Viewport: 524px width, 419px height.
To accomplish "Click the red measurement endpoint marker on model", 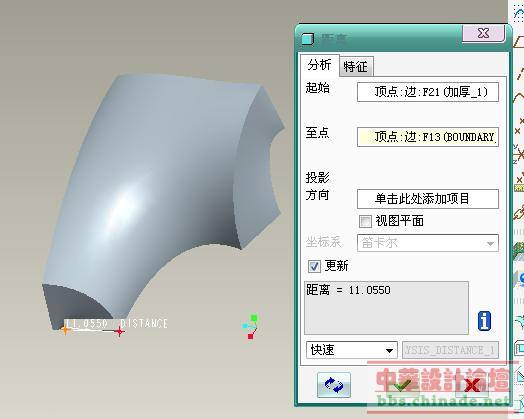I will [119, 331].
